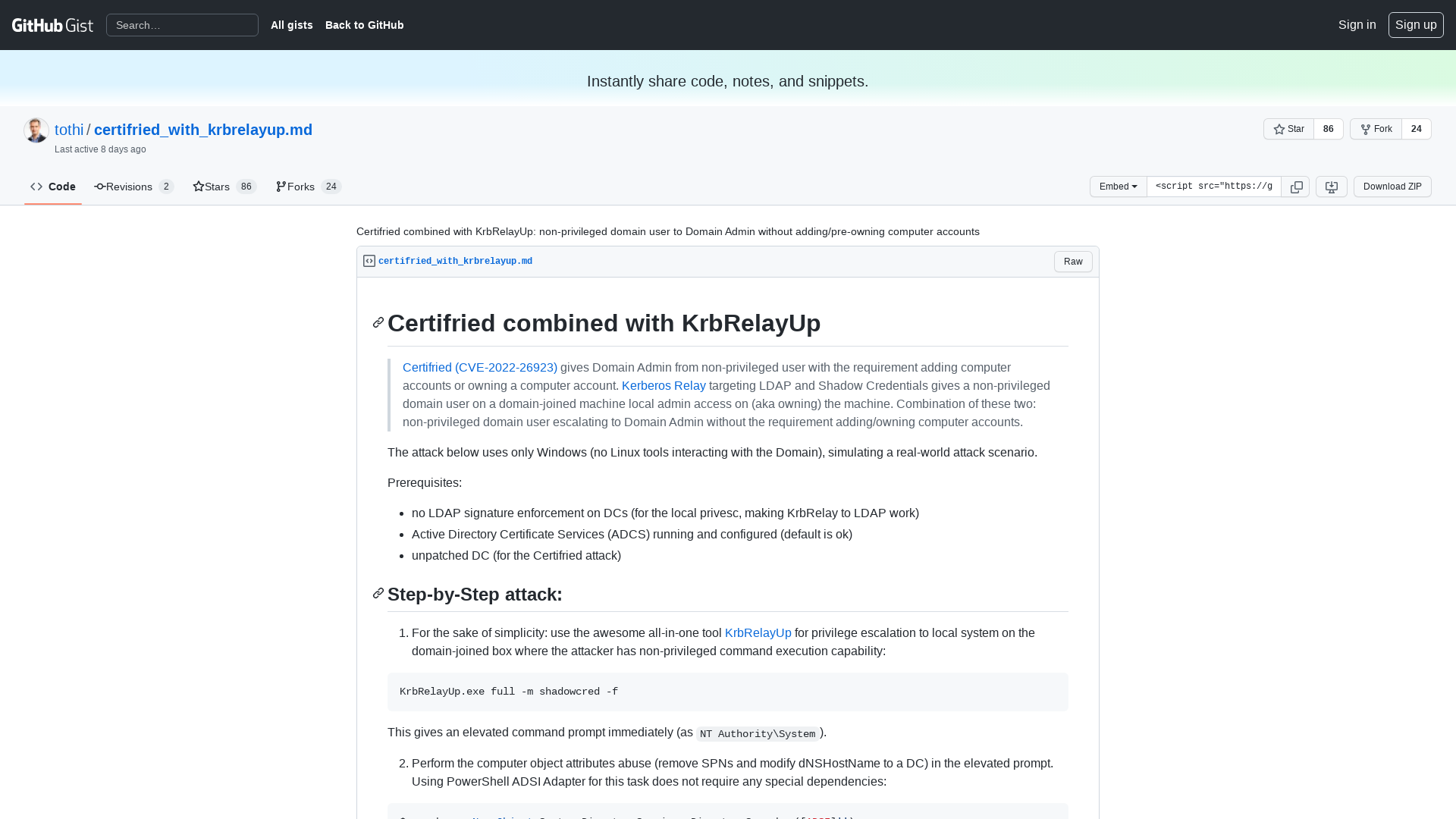The height and width of the screenshot is (819, 1456).
Task: Click the tothi user avatar
Action: point(36,130)
